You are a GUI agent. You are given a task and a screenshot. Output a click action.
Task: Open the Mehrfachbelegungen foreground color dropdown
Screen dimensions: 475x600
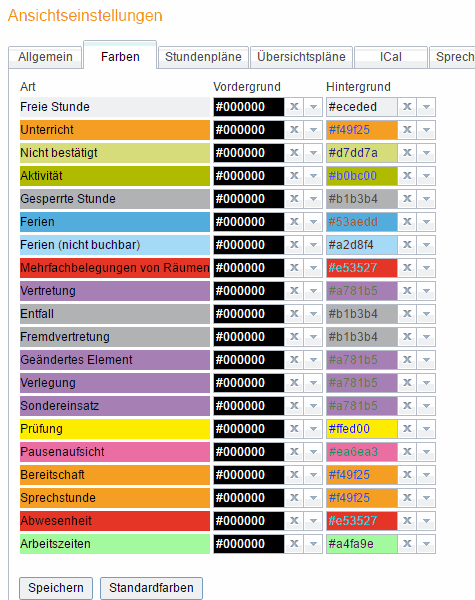click(313, 268)
